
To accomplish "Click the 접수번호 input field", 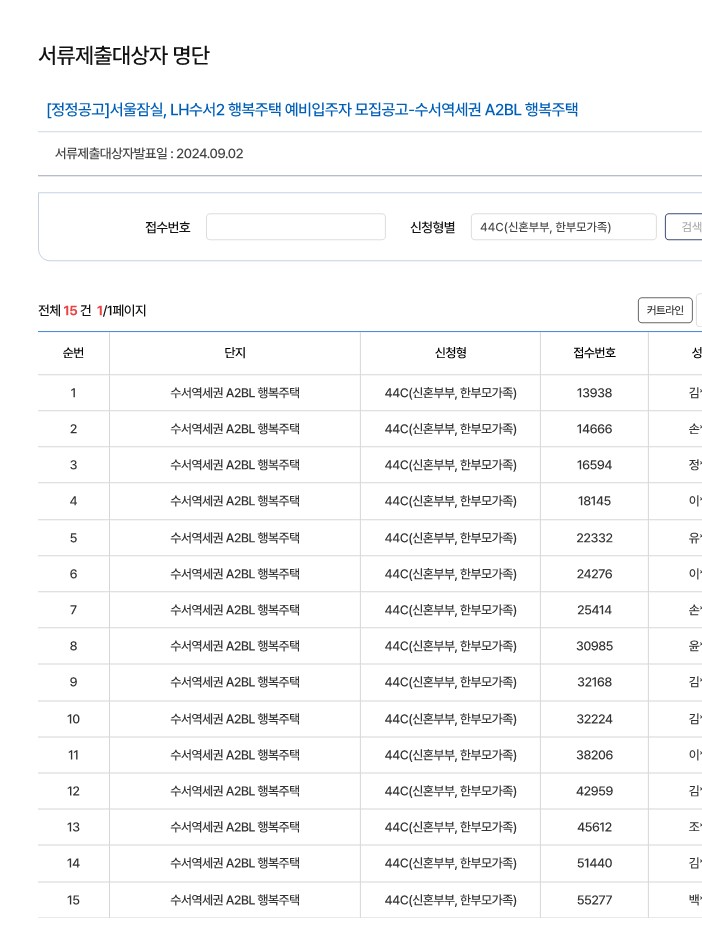I will tap(296, 227).
